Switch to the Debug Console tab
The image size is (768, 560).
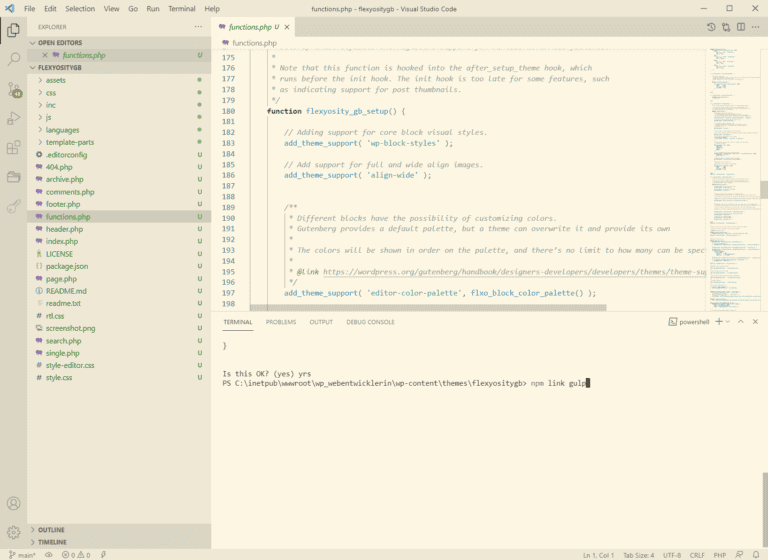click(x=370, y=322)
